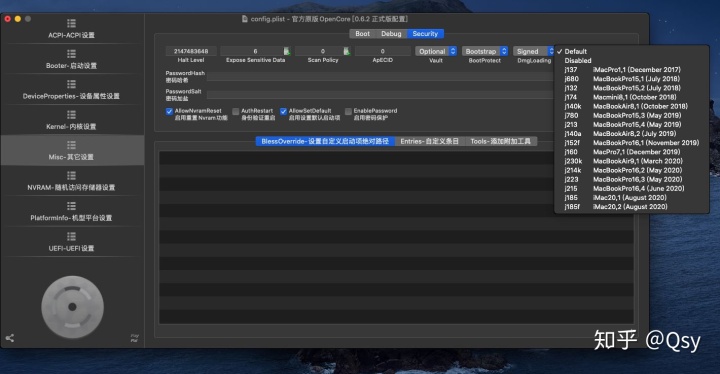Open the ACPI settings list icon

tap(71, 23)
